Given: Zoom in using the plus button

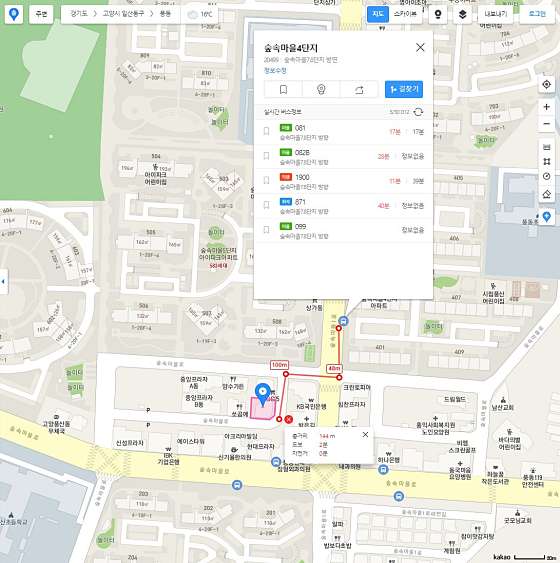Looking at the screenshot, I should tap(546, 107).
